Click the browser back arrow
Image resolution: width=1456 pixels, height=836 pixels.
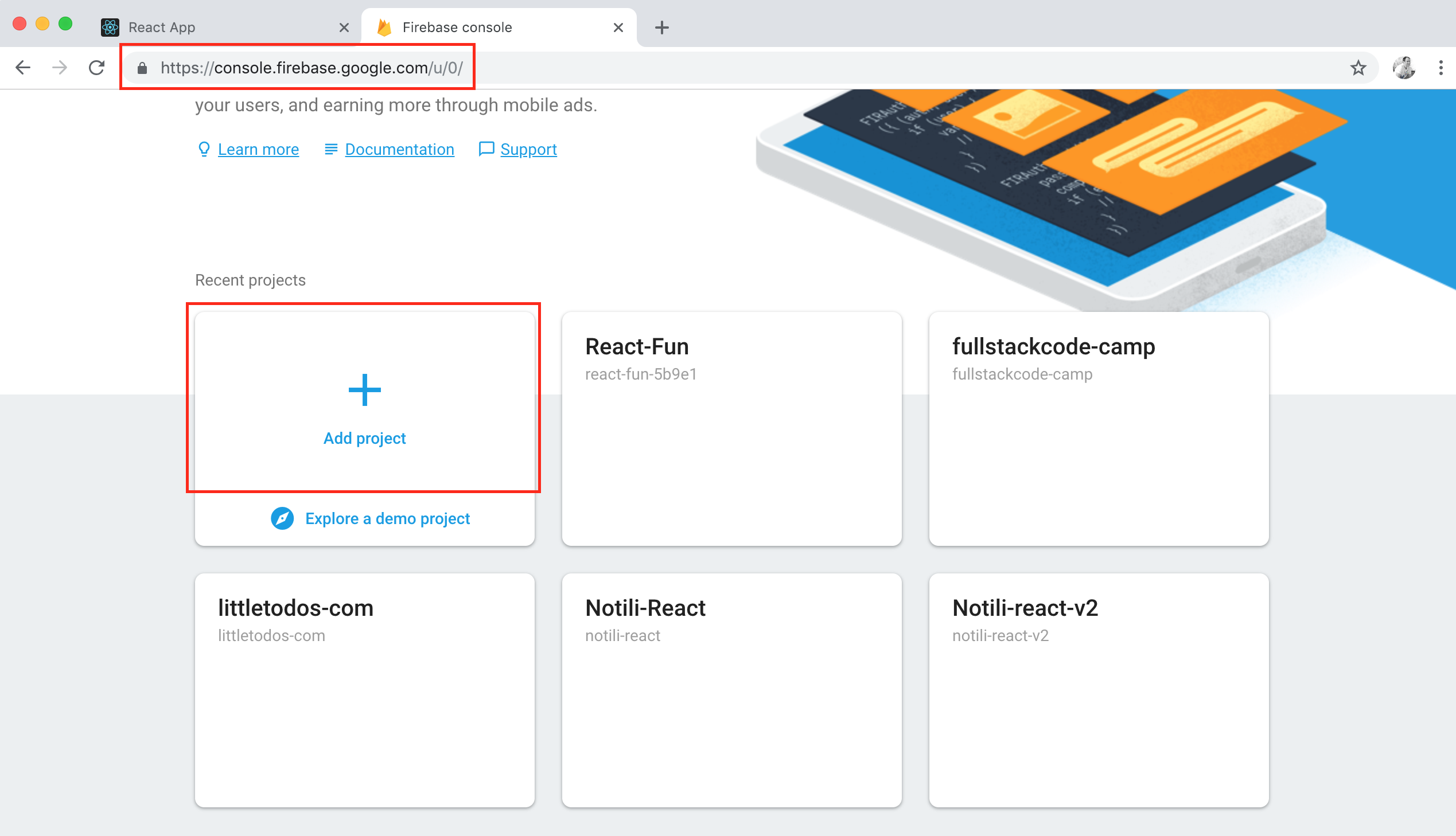coord(23,68)
